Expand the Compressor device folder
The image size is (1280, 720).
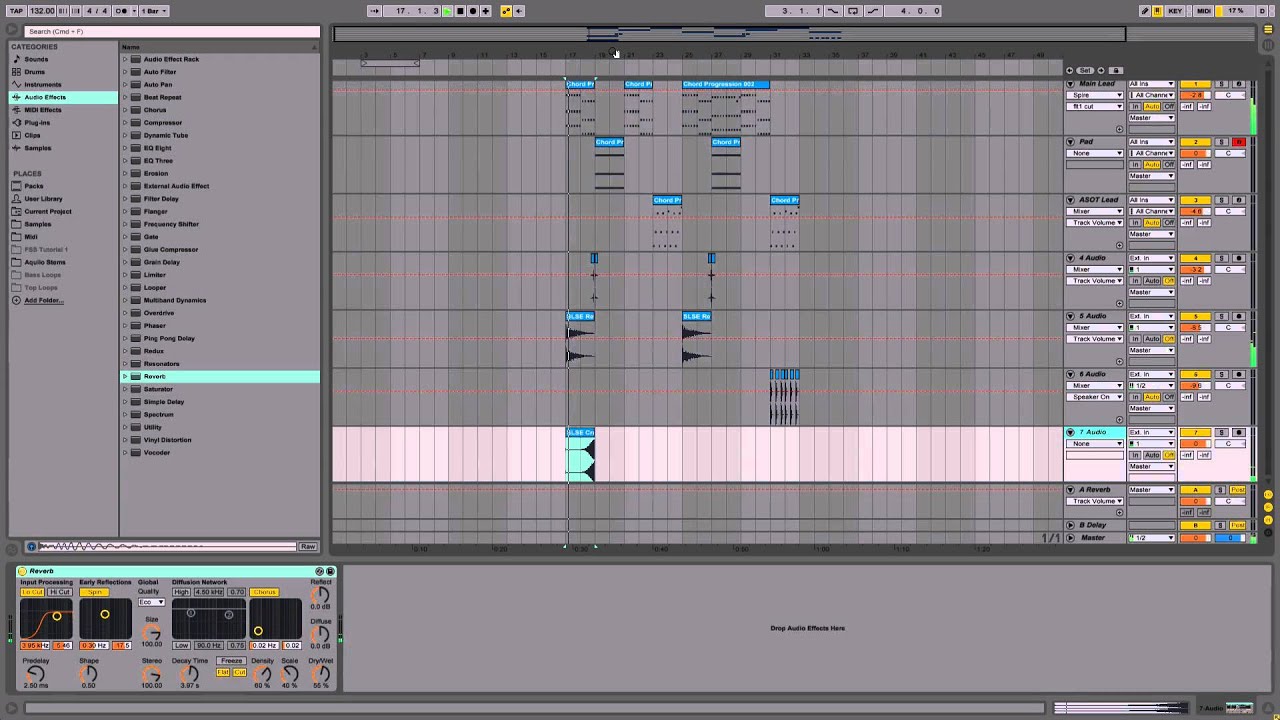click(x=126, y=123)
